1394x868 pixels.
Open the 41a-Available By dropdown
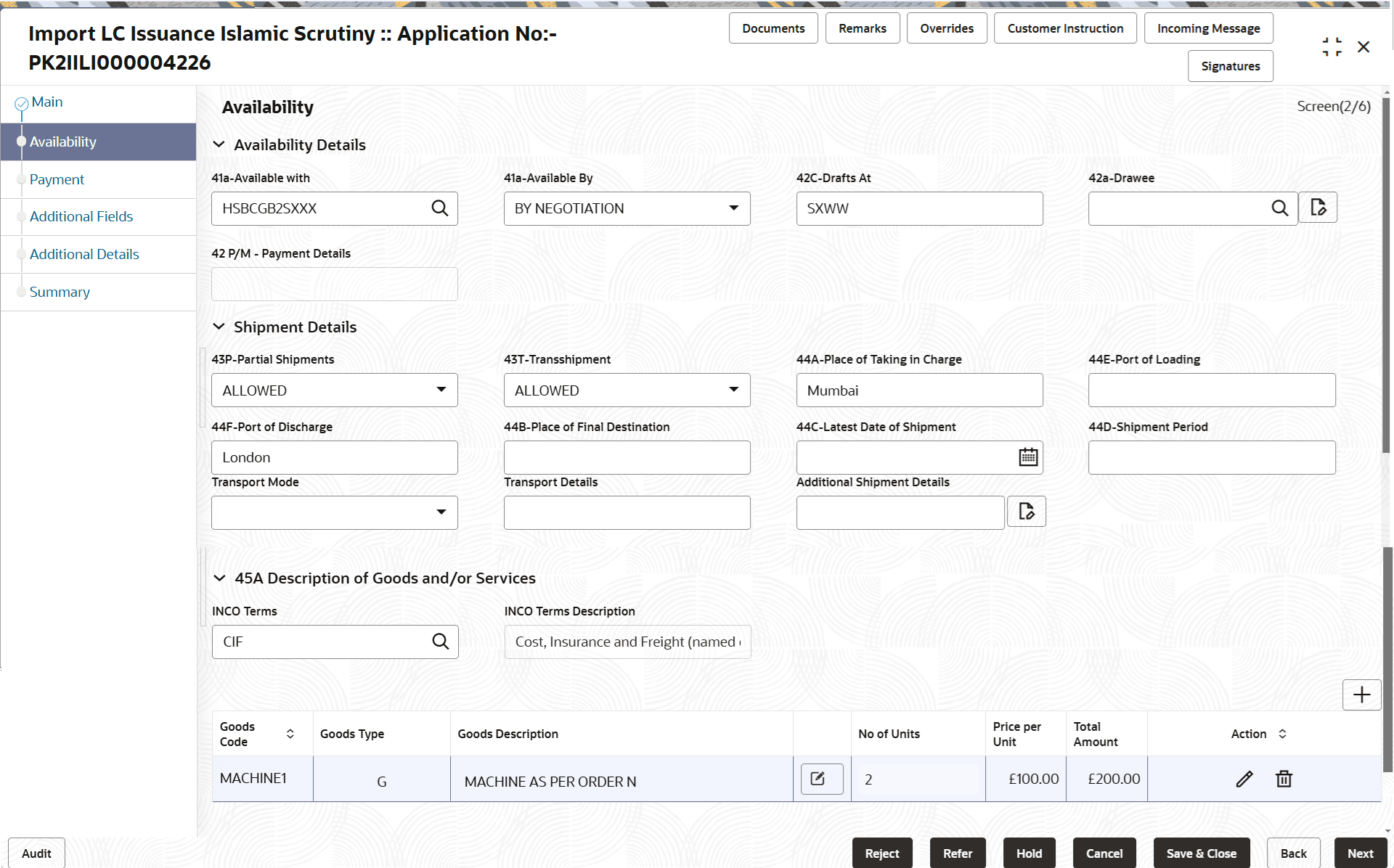coord(733,208)
